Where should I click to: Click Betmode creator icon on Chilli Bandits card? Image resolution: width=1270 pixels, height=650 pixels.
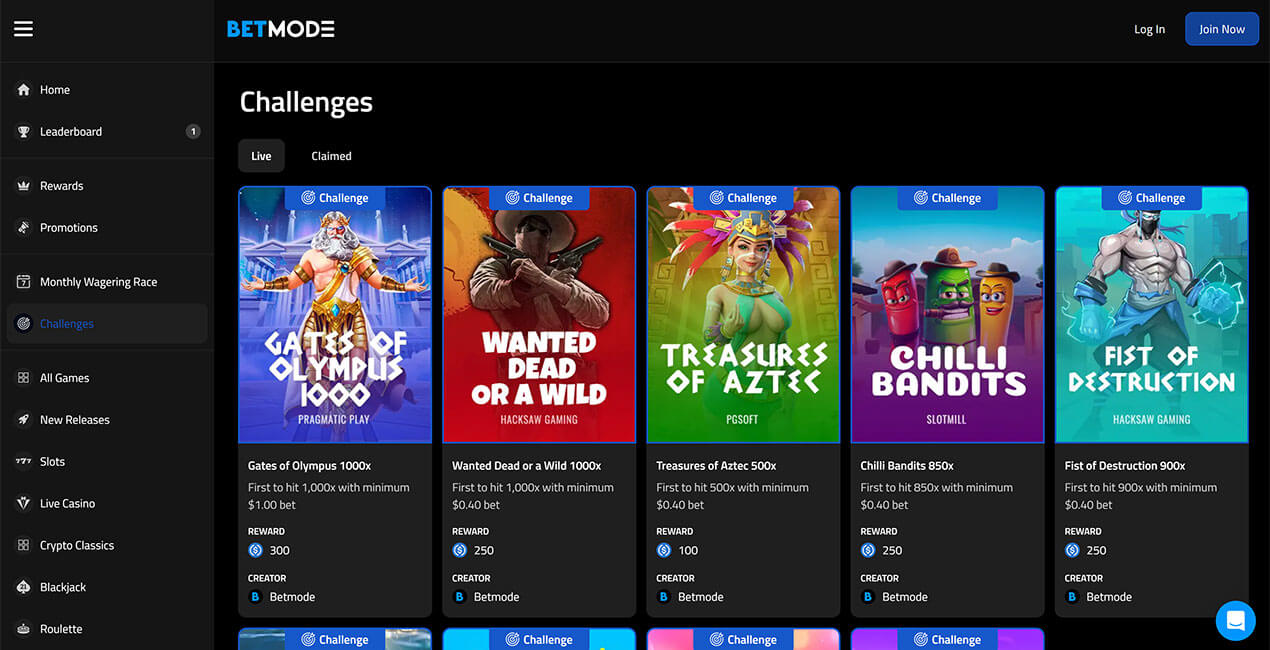point(868,597)
